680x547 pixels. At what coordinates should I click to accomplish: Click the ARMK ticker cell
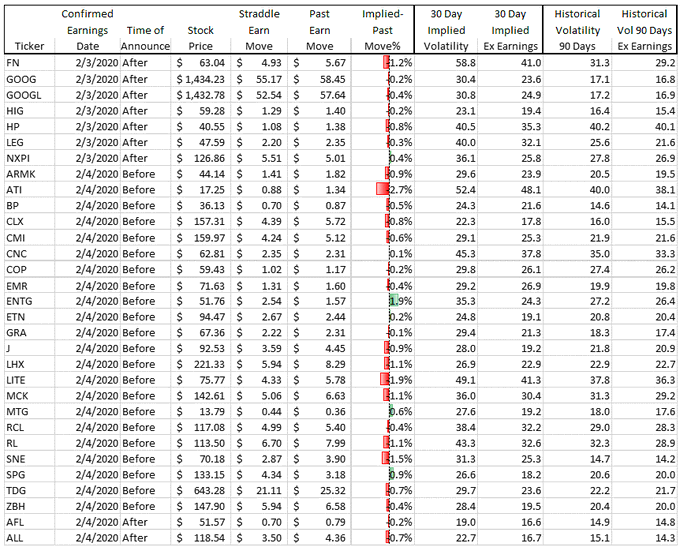pyautogui.click(x=29, y=174)
